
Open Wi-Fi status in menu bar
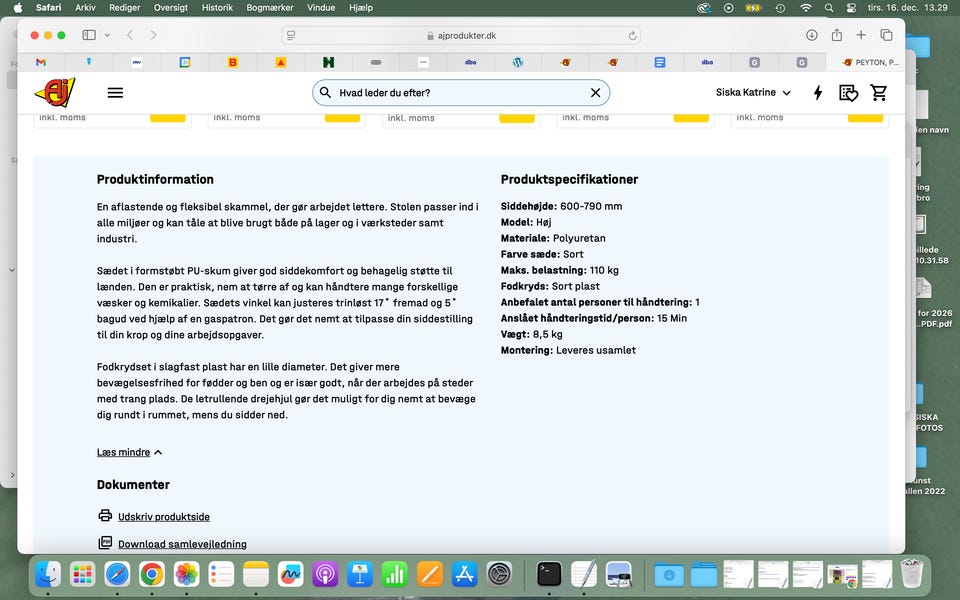click(x=806, y=8)
